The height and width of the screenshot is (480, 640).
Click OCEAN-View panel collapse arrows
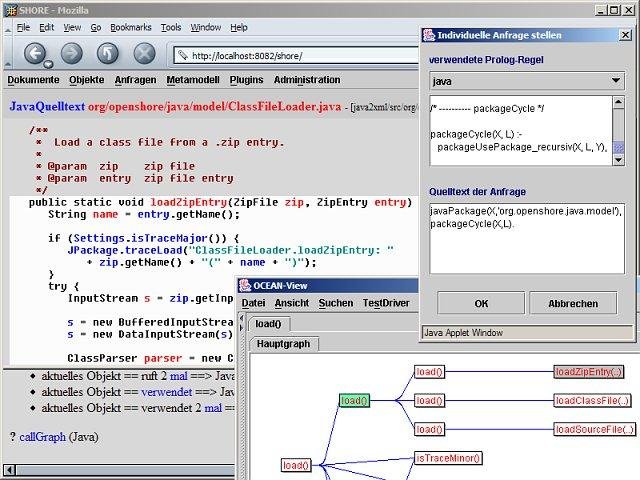[241, 322]
